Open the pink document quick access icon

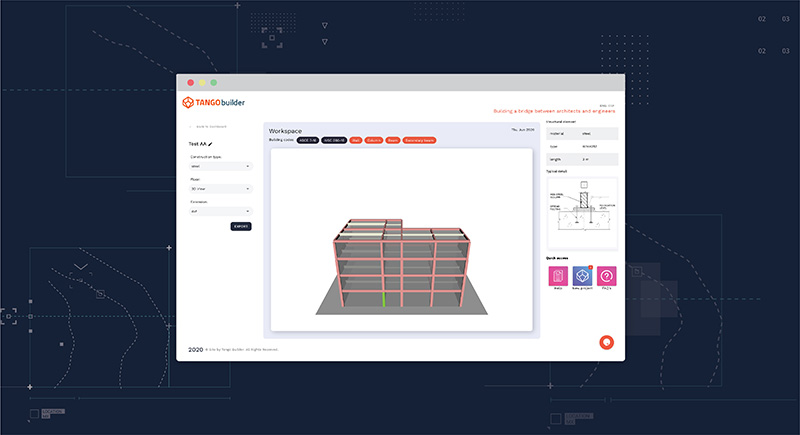click(x=558, y=276)
